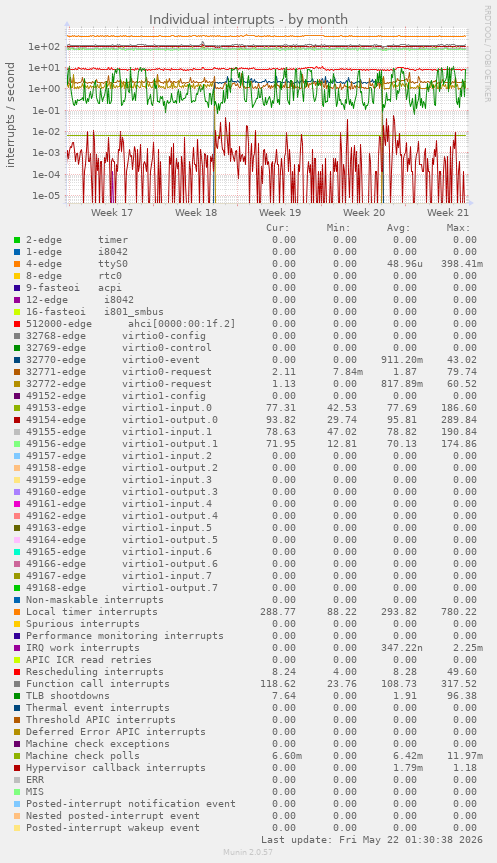Click the virtio1-output.0 dark red swatch
Image resolution: width=497 pixels, height=863 pixels.
(17, 420)
